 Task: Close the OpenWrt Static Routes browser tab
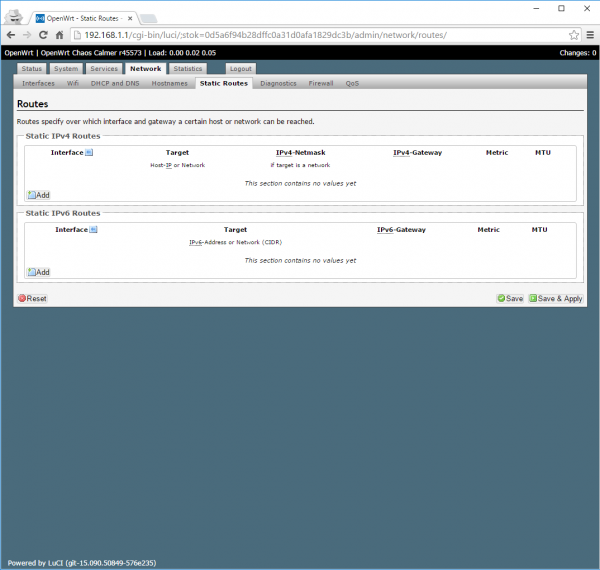pyautogui.click(x=129, y=17)
